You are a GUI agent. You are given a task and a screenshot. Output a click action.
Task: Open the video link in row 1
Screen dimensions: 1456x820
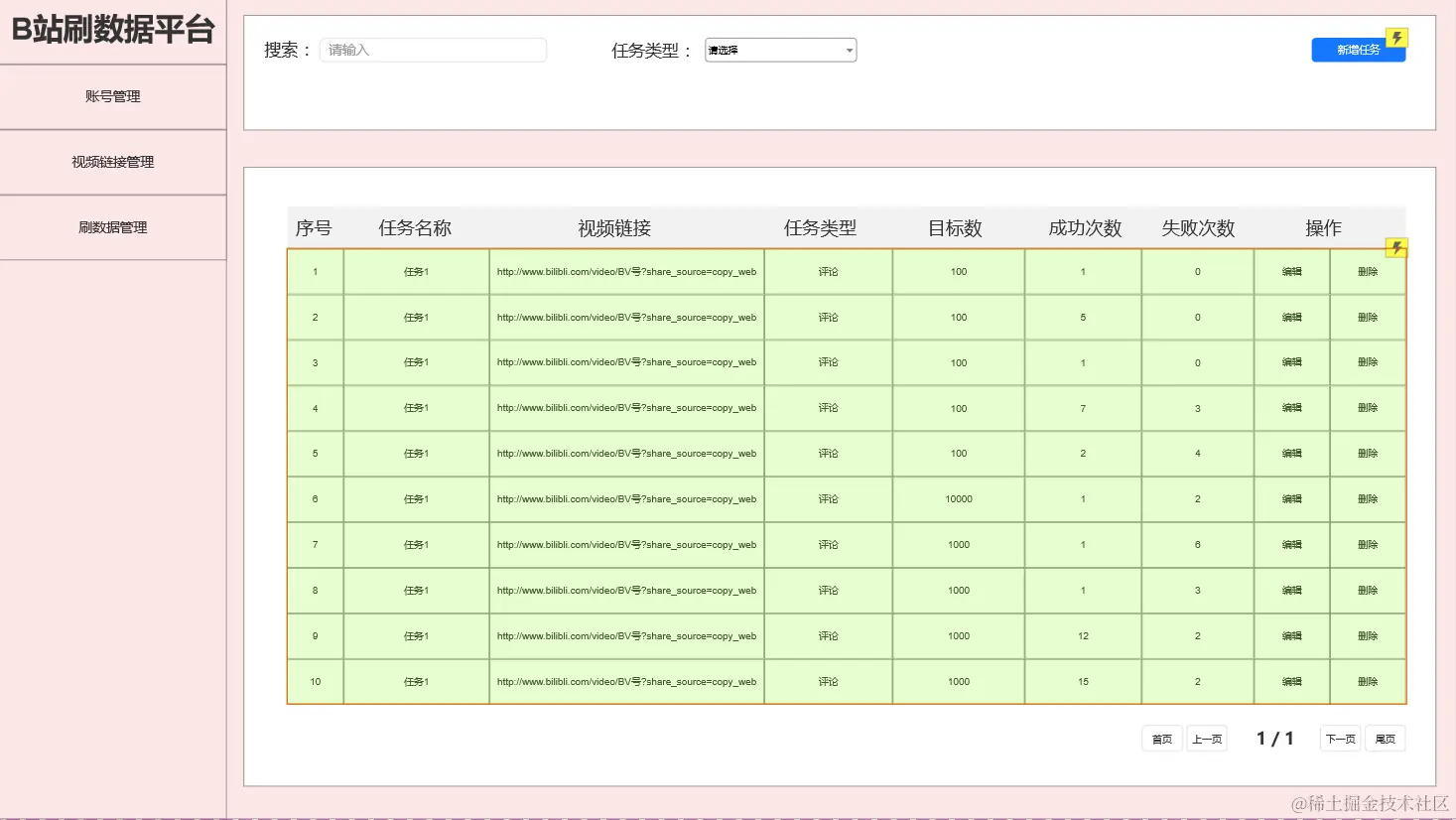tap(626, 272)
